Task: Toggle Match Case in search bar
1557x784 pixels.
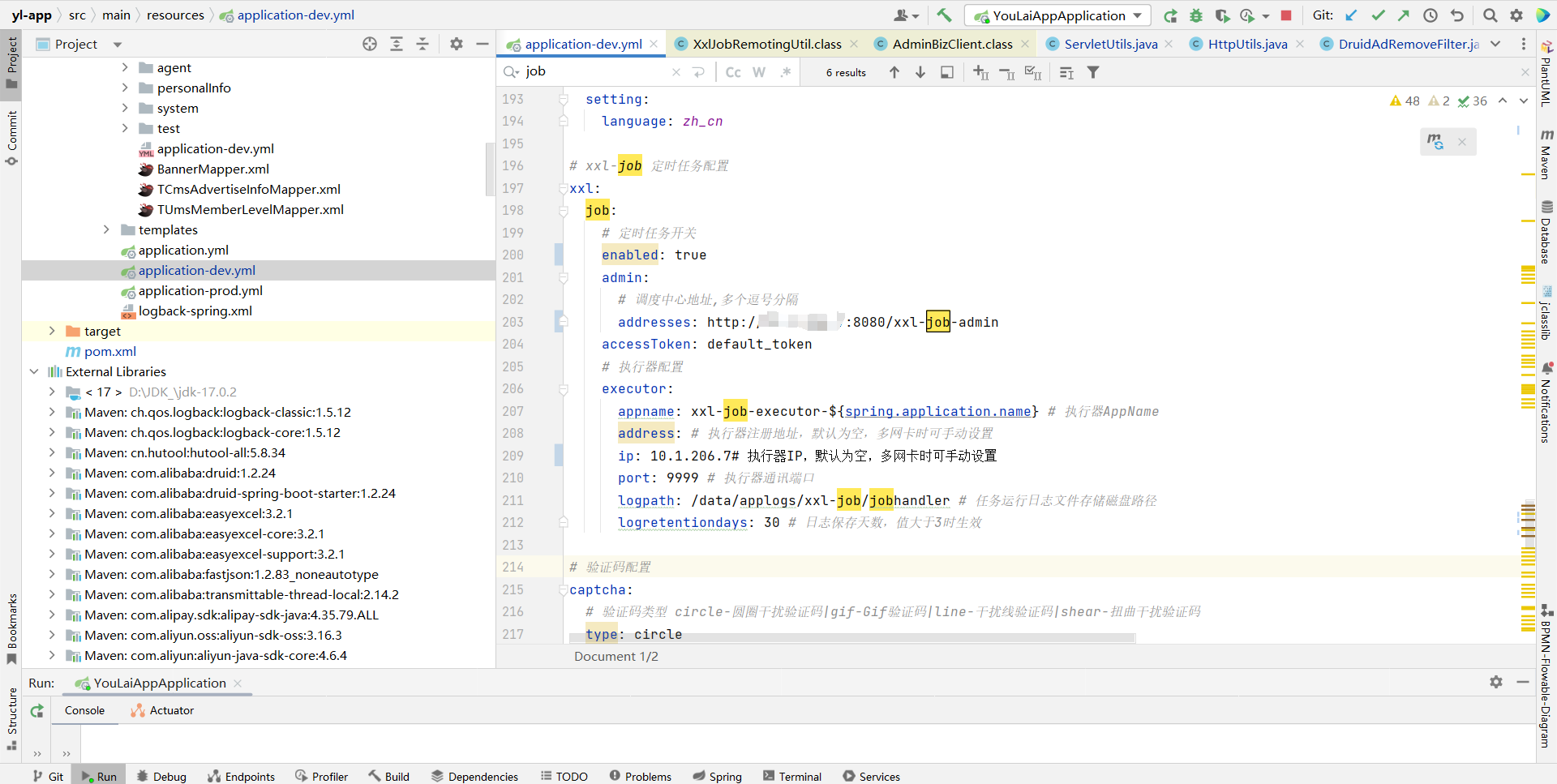Action: click(733, 72)
